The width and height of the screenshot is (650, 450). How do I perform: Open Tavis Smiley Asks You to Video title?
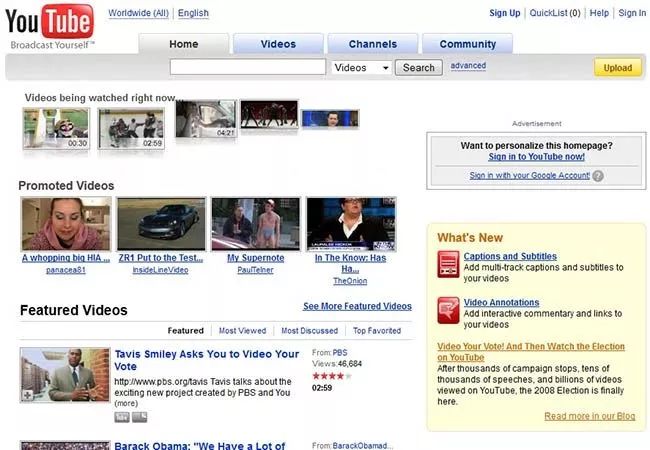206,360
